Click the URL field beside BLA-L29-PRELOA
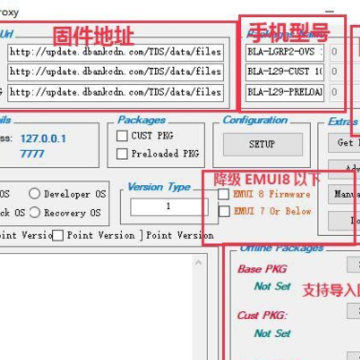Viewport: 360px width, 360px height. (x=115, y=92)
